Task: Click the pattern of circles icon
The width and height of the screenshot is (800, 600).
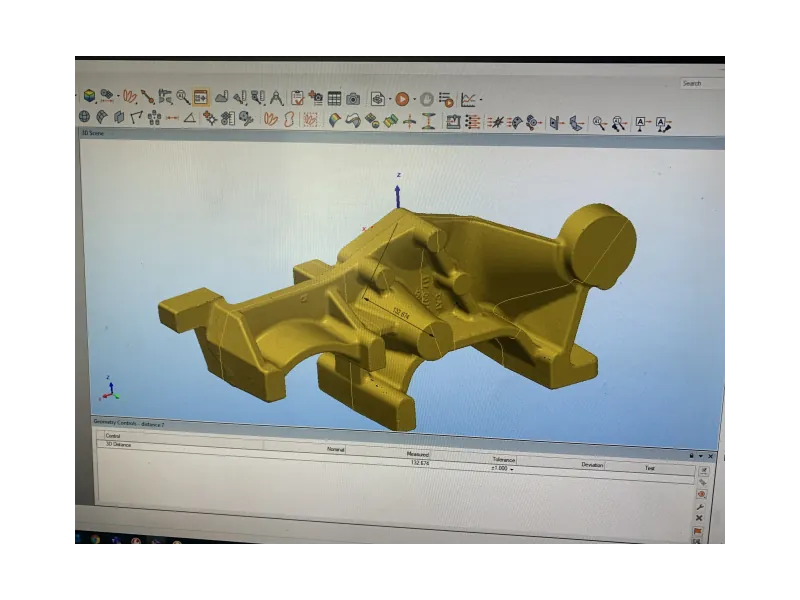Action: 154,118
